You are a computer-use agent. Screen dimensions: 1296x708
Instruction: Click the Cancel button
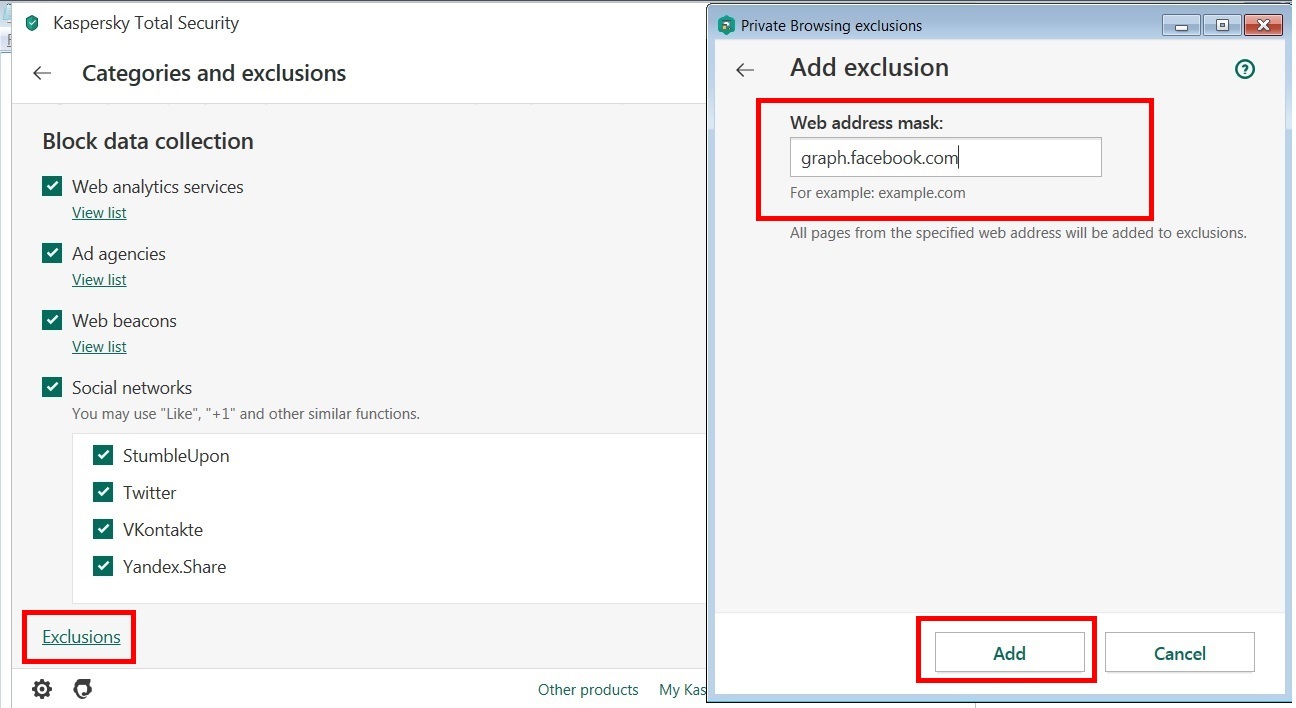pos(1179,653)
